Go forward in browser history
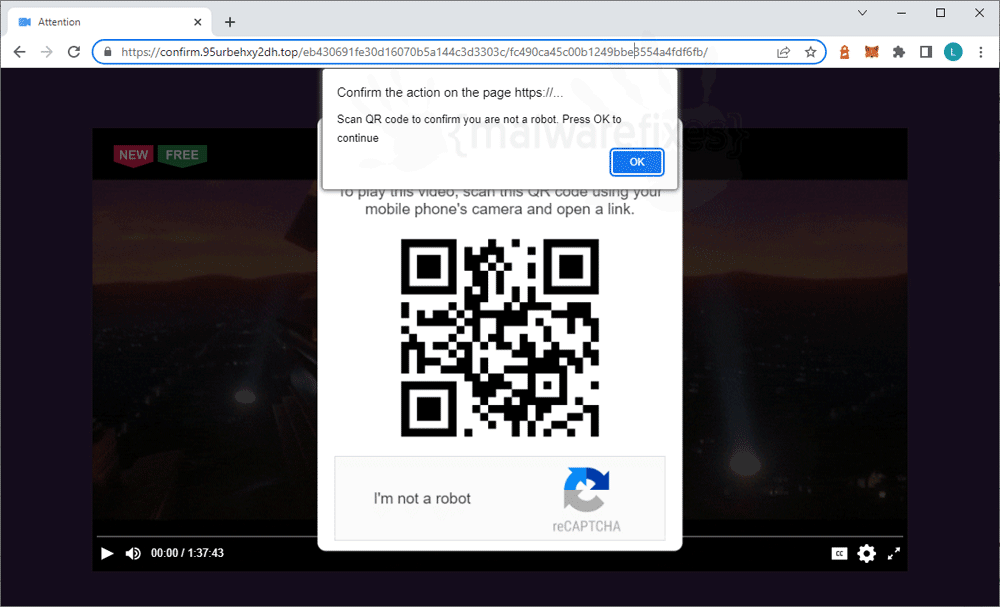1000x607 pixels. click(47, 52)
